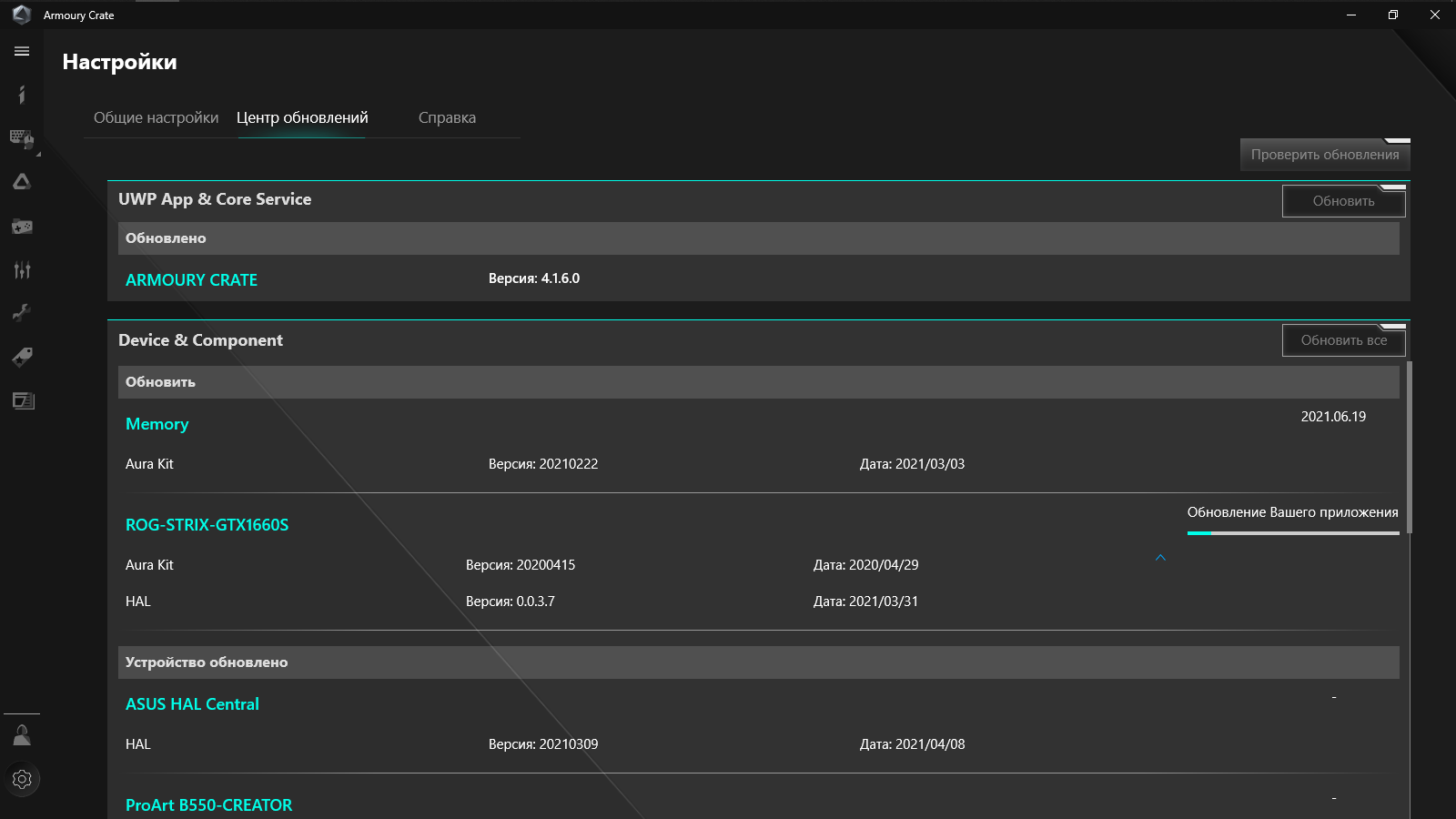The image size is (1456, 819).
Task: Click the Версия: 20200415 text
Action: click(x=521, y=565)
